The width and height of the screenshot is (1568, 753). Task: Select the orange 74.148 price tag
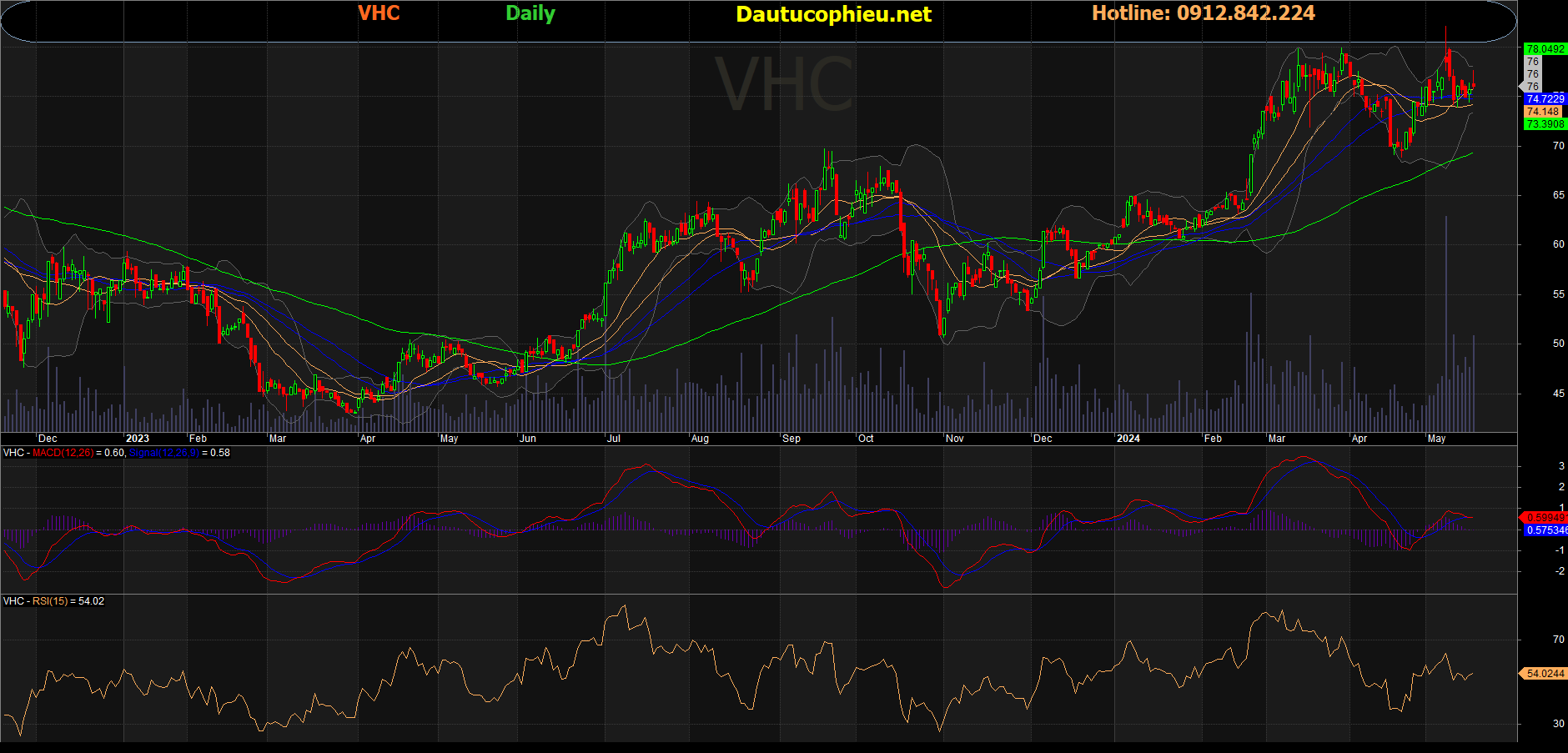[x=1542, y=112]
